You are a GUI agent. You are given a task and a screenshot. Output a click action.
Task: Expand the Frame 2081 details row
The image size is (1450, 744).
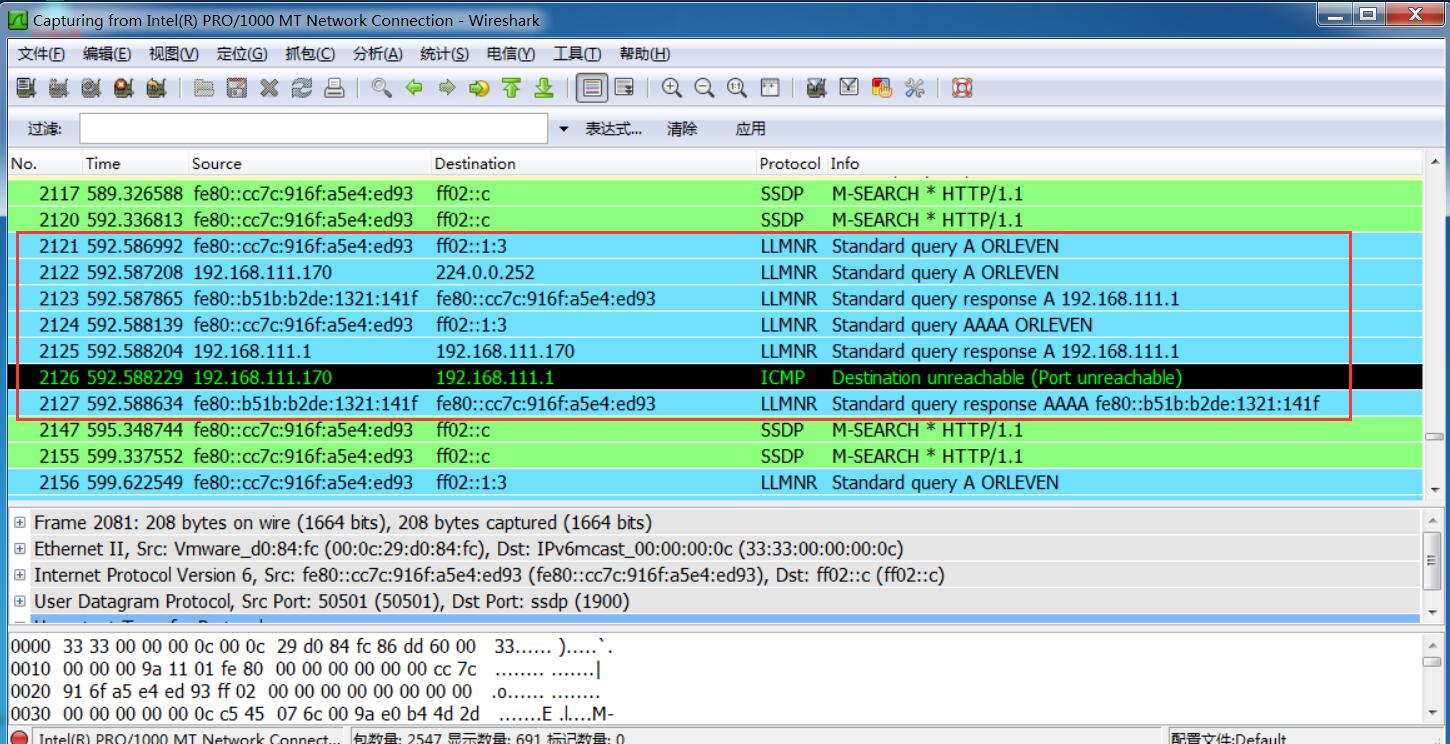(19, 523)
